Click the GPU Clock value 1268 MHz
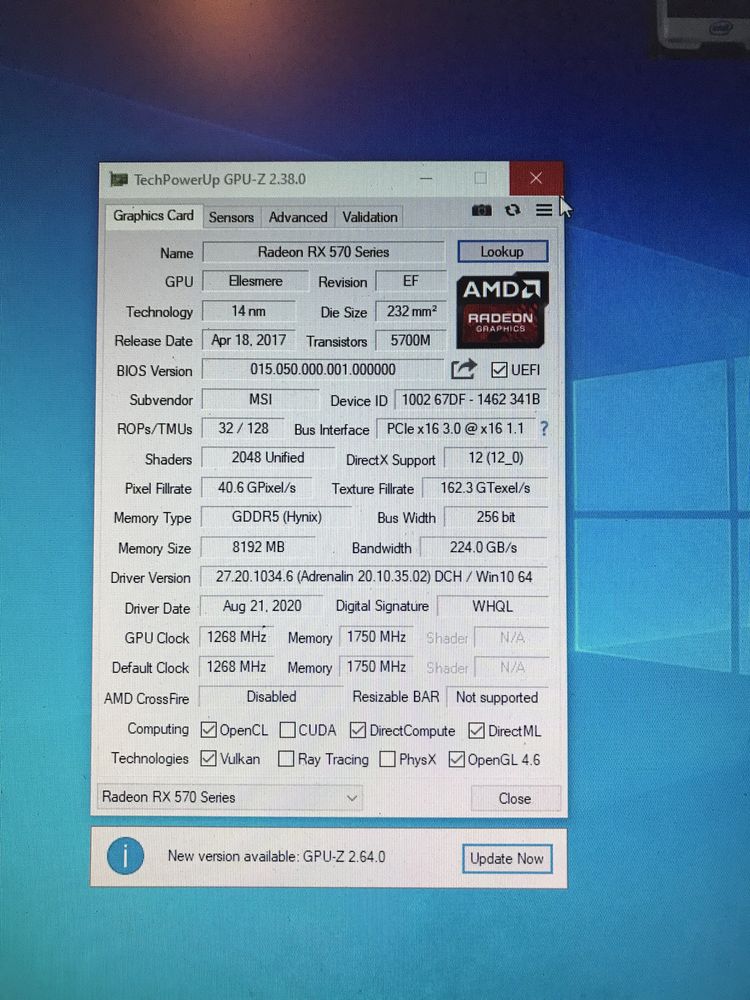The width and height of the screenshot is (750, 1000). coord(237,636)
